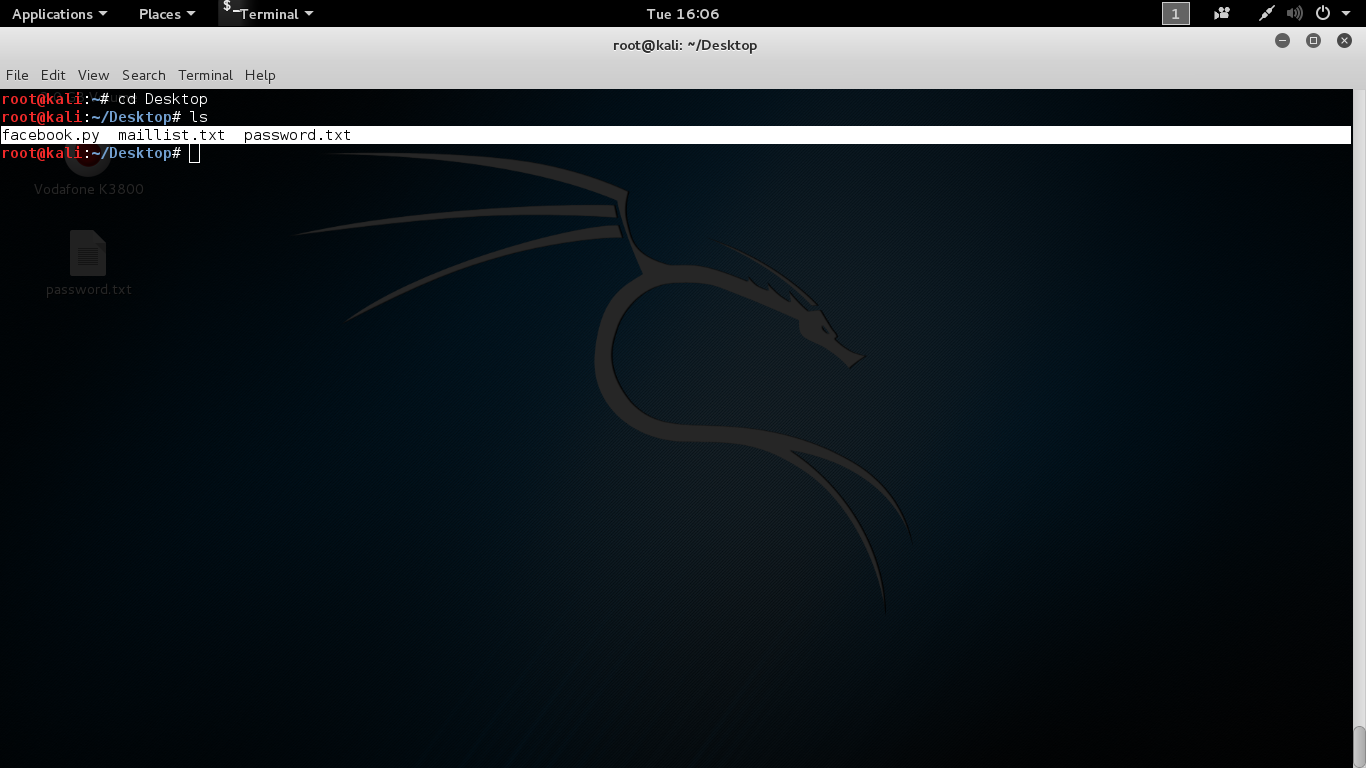Click the video camera recording icon

pos(1222,14)
